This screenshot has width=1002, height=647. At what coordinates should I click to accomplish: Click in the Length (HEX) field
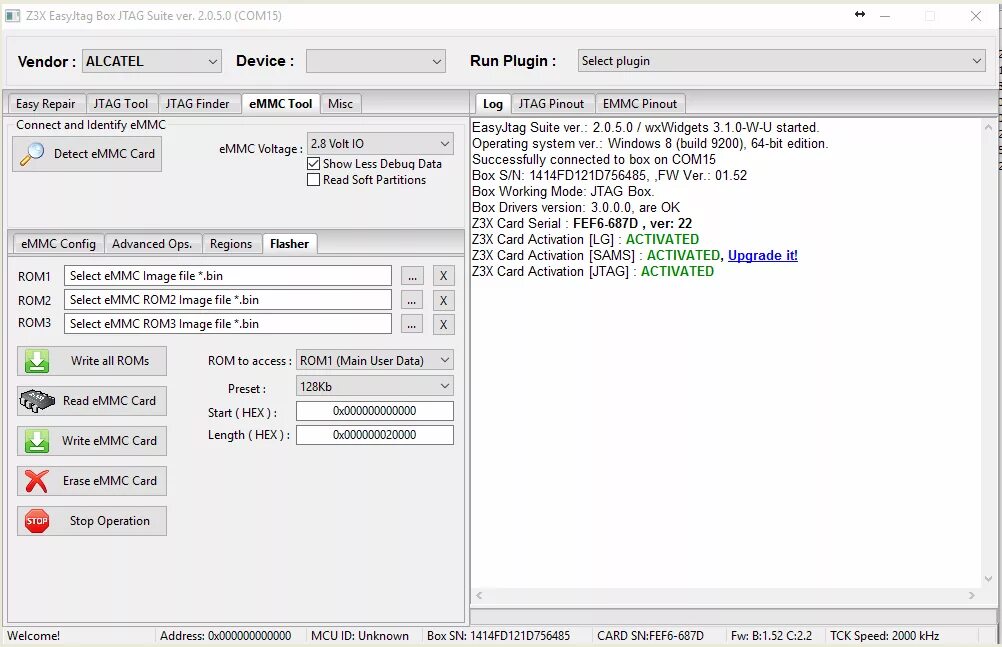[374, 435]
